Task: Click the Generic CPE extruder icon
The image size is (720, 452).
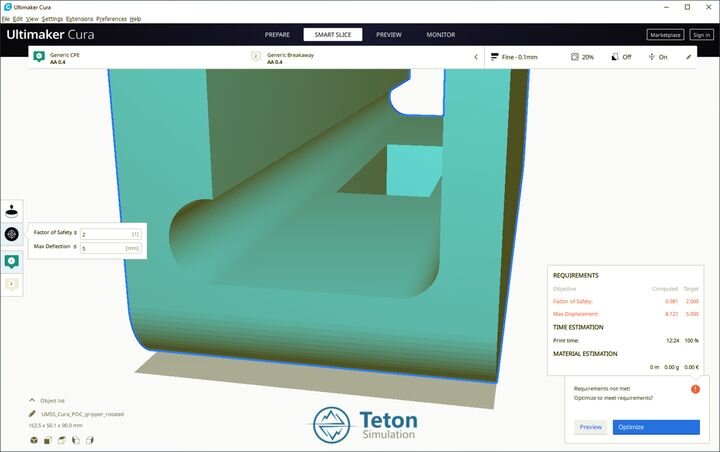Action: point(38,57)
